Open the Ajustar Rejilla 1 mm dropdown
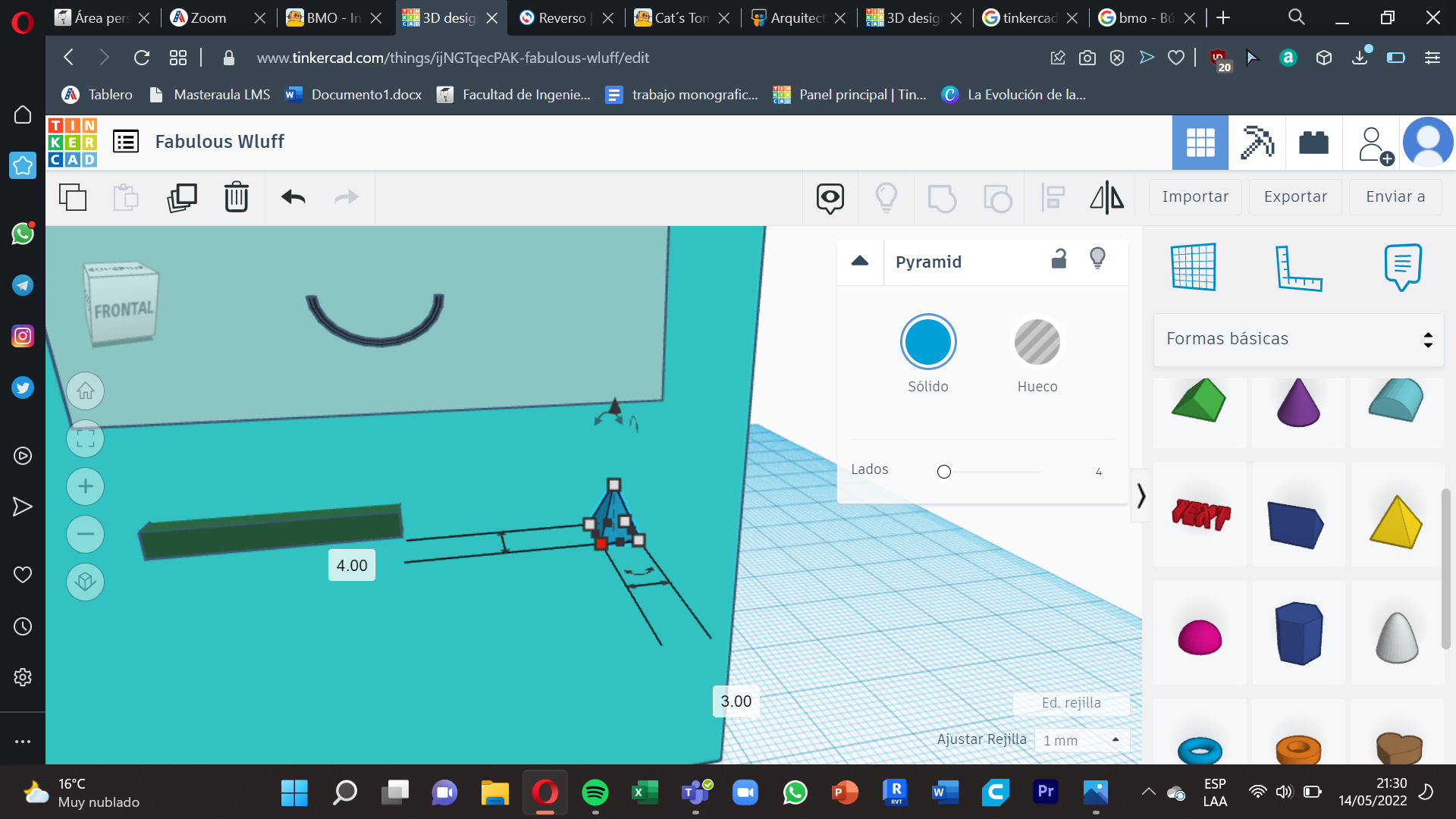Image resolution: width=1456 pixels, height=819 pixels. tap(1081, 740)
